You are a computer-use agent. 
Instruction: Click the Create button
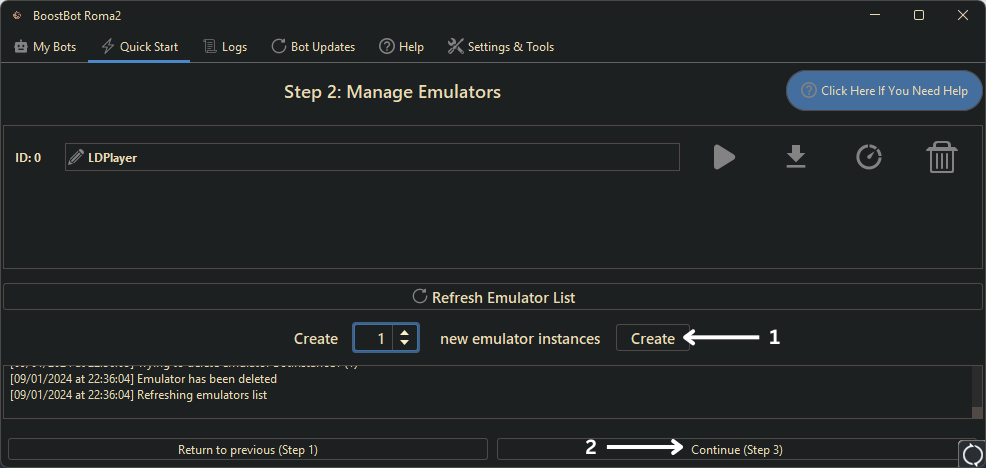(x=652, y=339)
